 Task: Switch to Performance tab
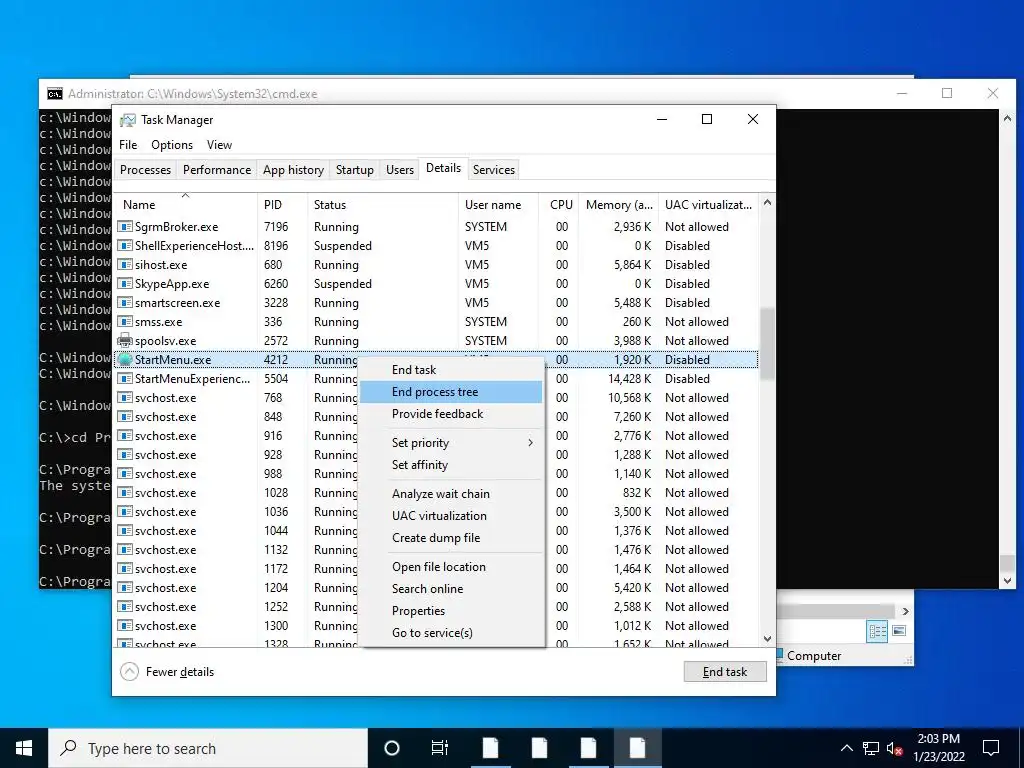[x=217, y=170]
